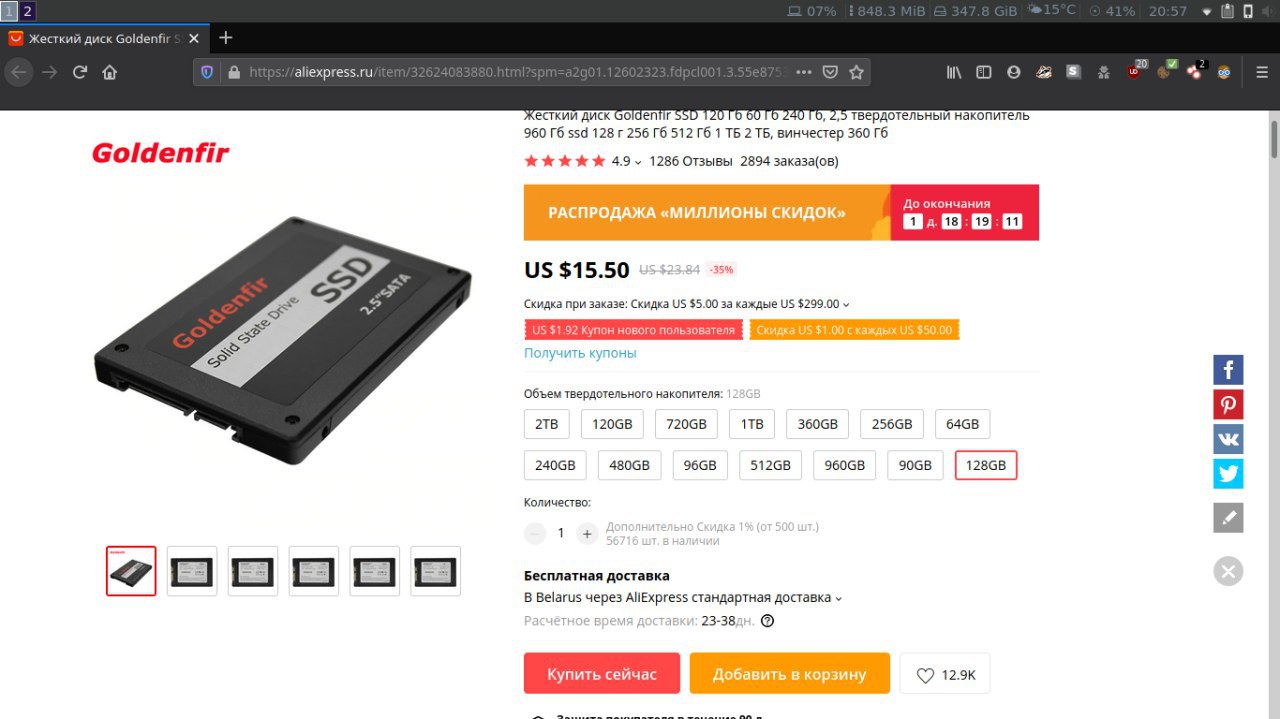Share the product on Facebook

[1228, 370]
